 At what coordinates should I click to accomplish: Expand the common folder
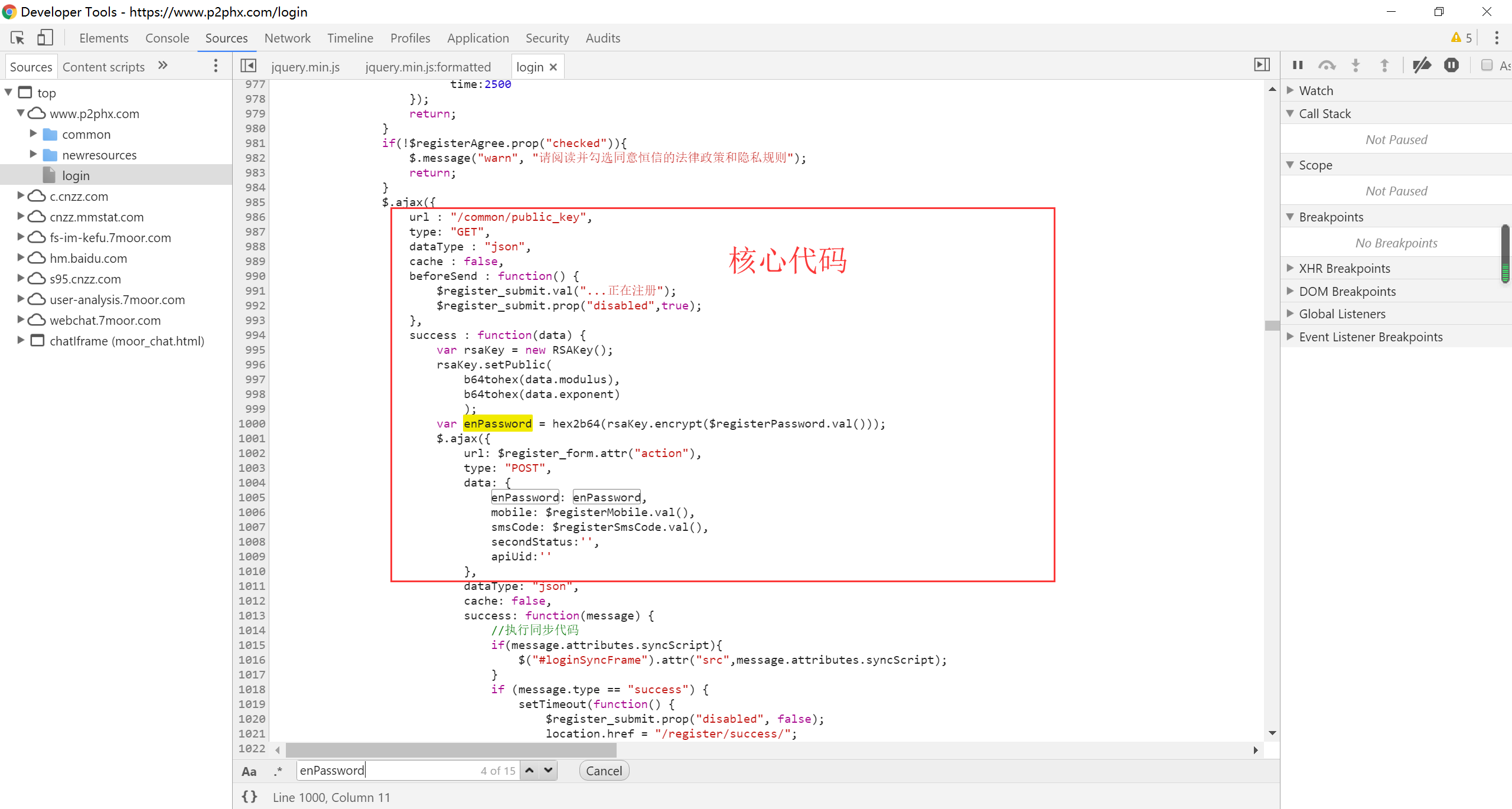tap(34, 134)
